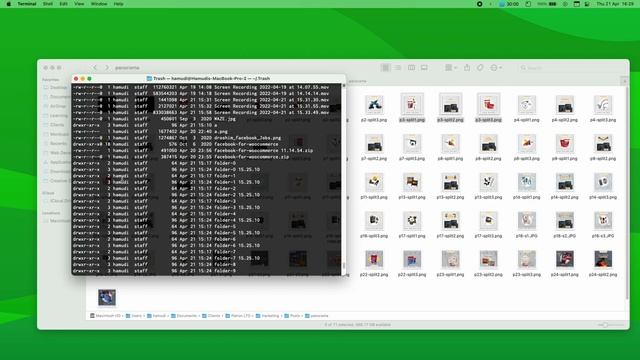
Task: Go back in the Finder window
Action: 95,68
